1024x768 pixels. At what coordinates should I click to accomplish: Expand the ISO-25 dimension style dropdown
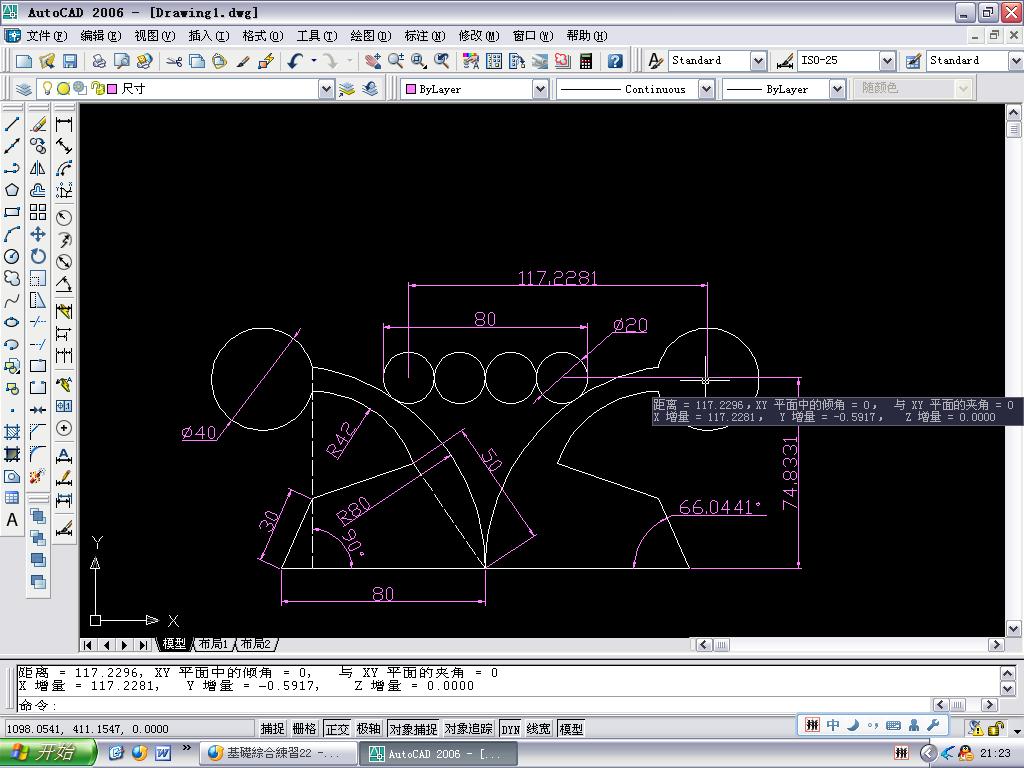[x=887, y=61]
